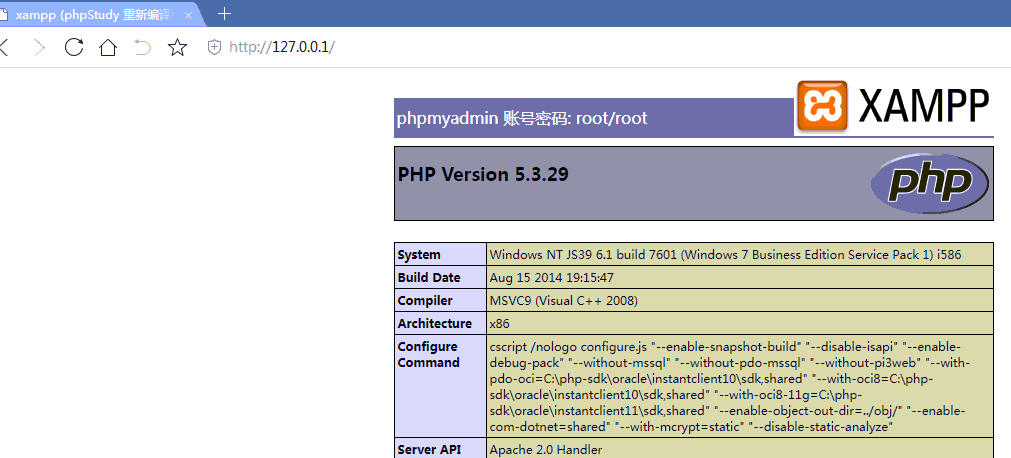Go forward to the next page
Screen dimensions: 1011x458
39,47
